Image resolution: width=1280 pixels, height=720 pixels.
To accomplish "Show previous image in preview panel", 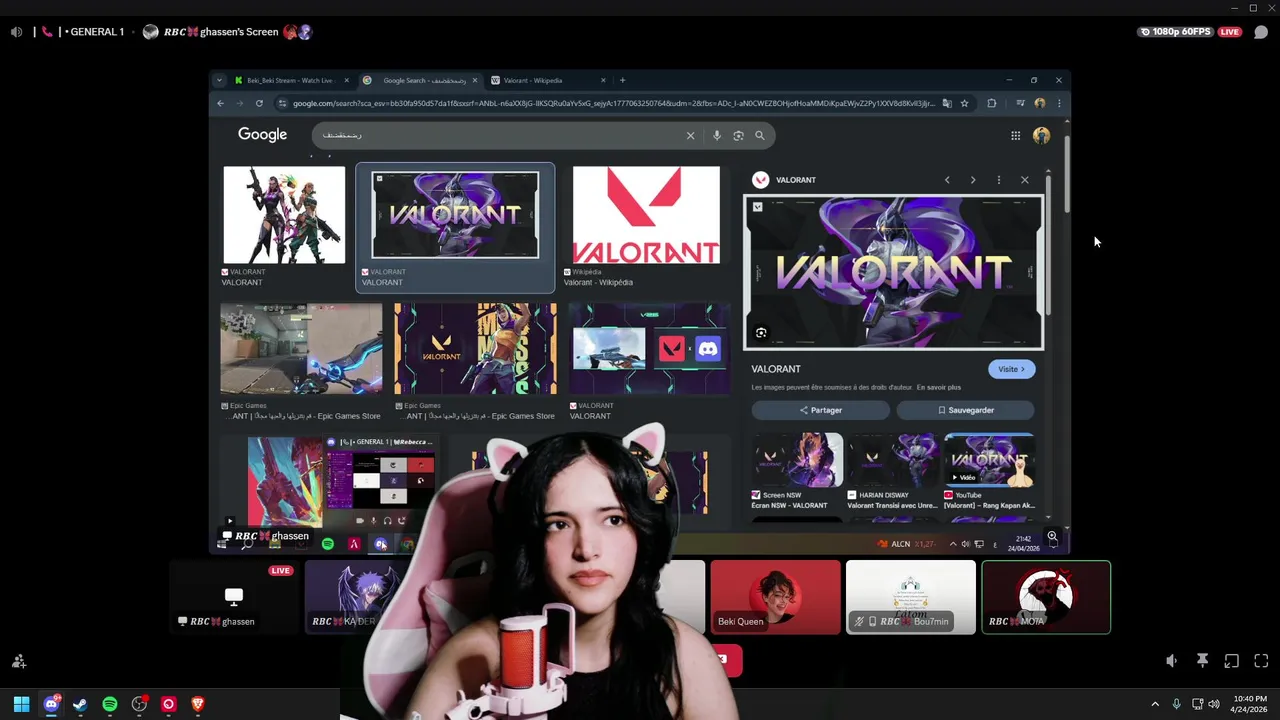I will coord(947,180).
